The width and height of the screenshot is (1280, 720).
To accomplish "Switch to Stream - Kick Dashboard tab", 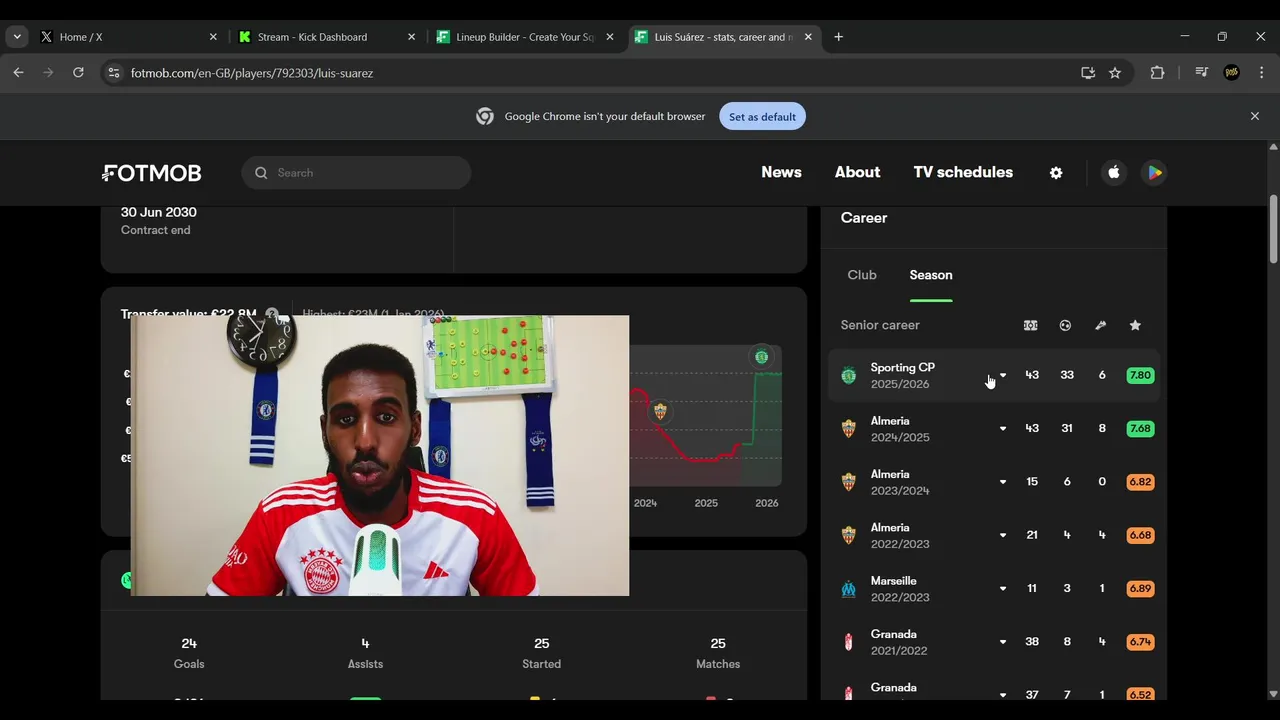I will 328,37.
